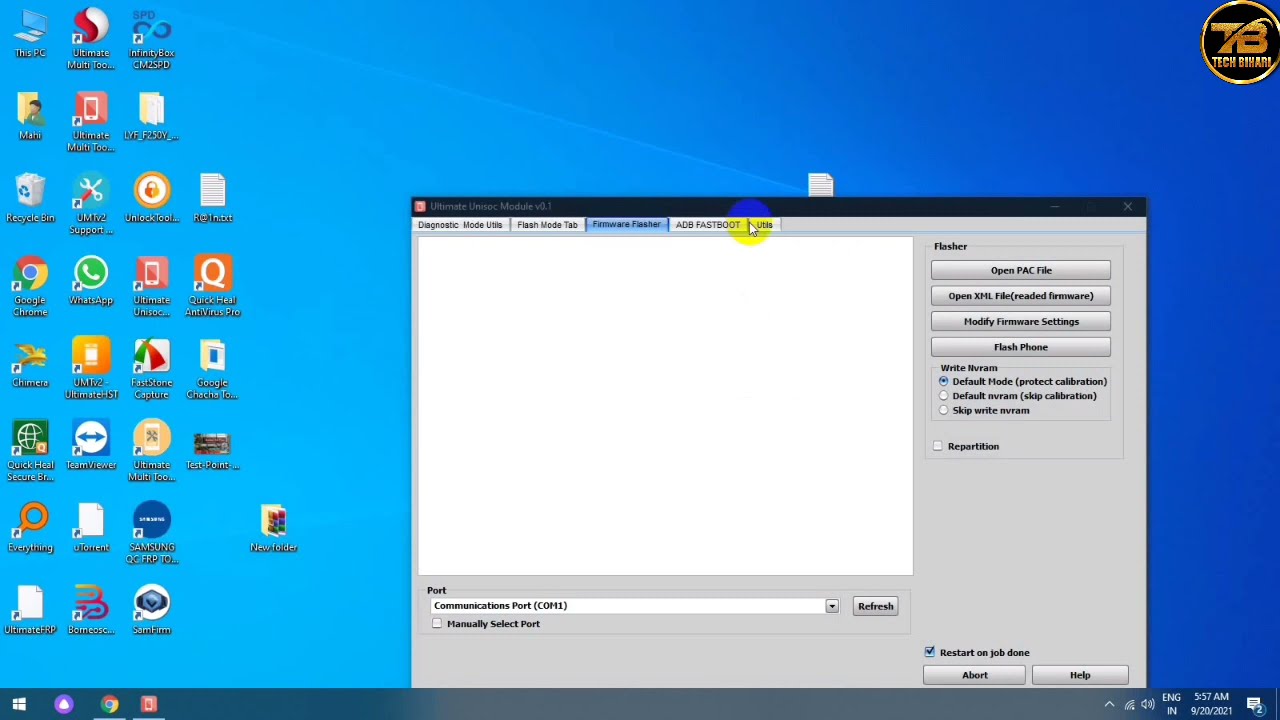Screen dimensions: 1280x720
Task: Open the Utils tab
Action: (764, 225)
